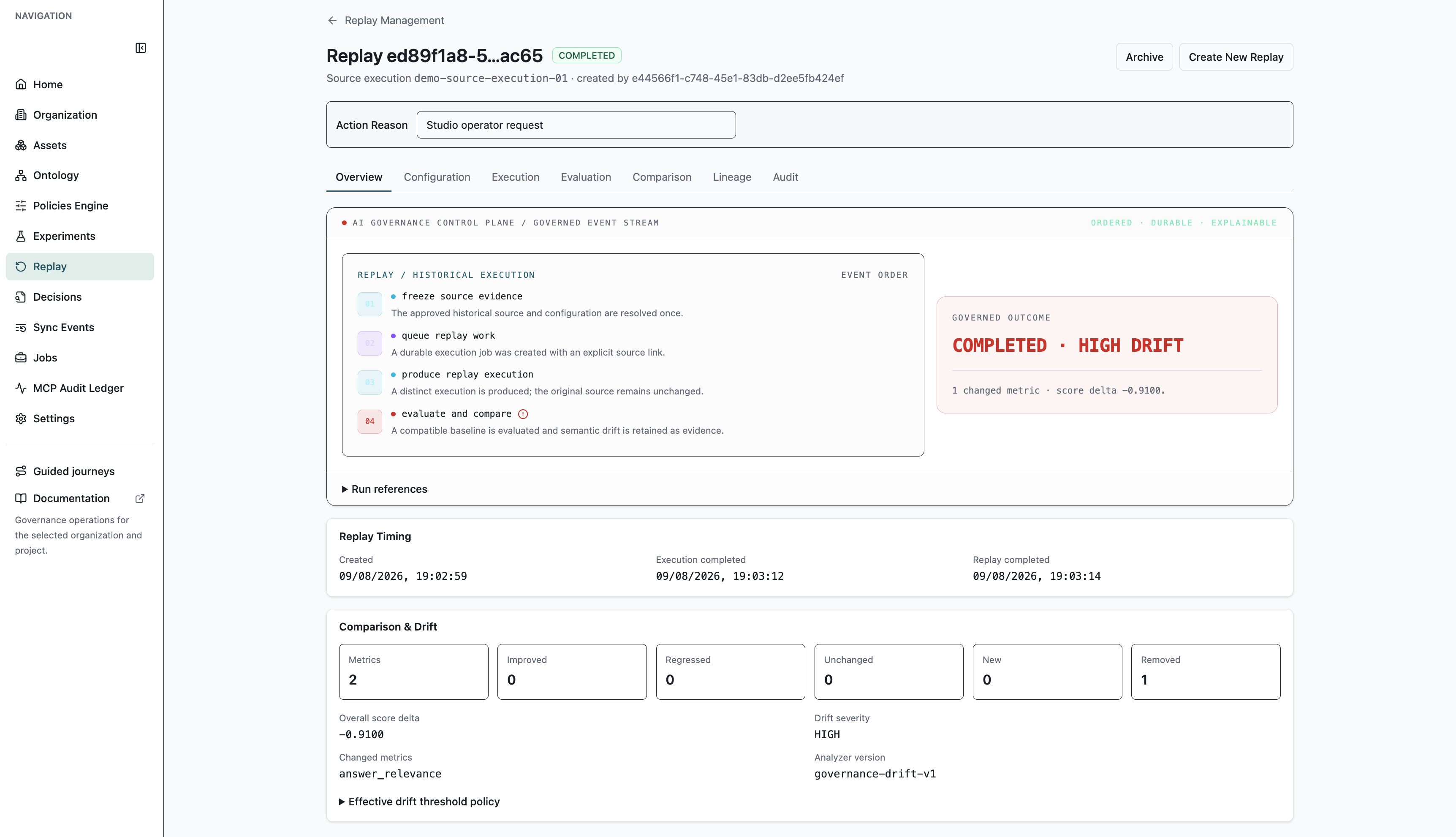Click the answer_relevance changed metric value
Screen dimensions: 1456x837
[390, 774]
